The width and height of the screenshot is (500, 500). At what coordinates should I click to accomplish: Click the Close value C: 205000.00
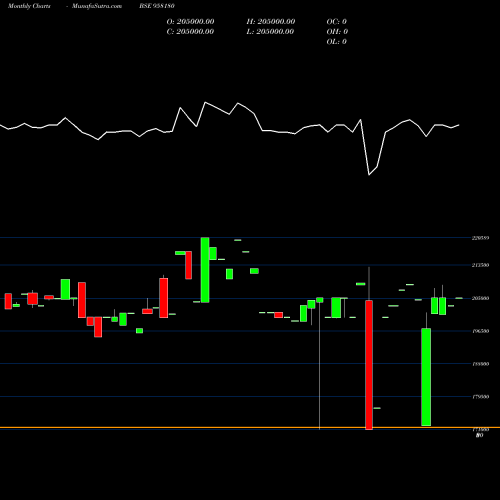coord(190,31)
